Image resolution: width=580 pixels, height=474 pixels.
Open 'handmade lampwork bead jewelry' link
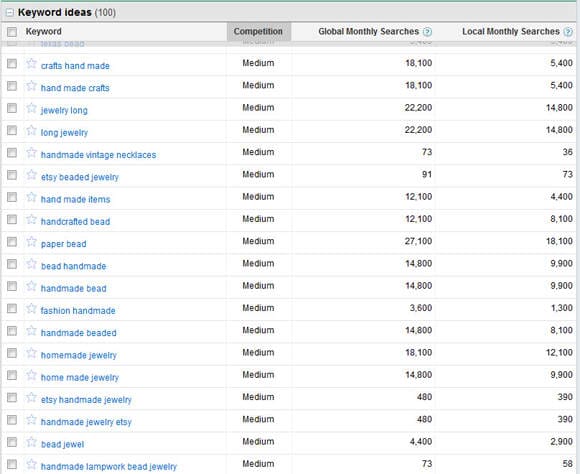click(109, 466)
